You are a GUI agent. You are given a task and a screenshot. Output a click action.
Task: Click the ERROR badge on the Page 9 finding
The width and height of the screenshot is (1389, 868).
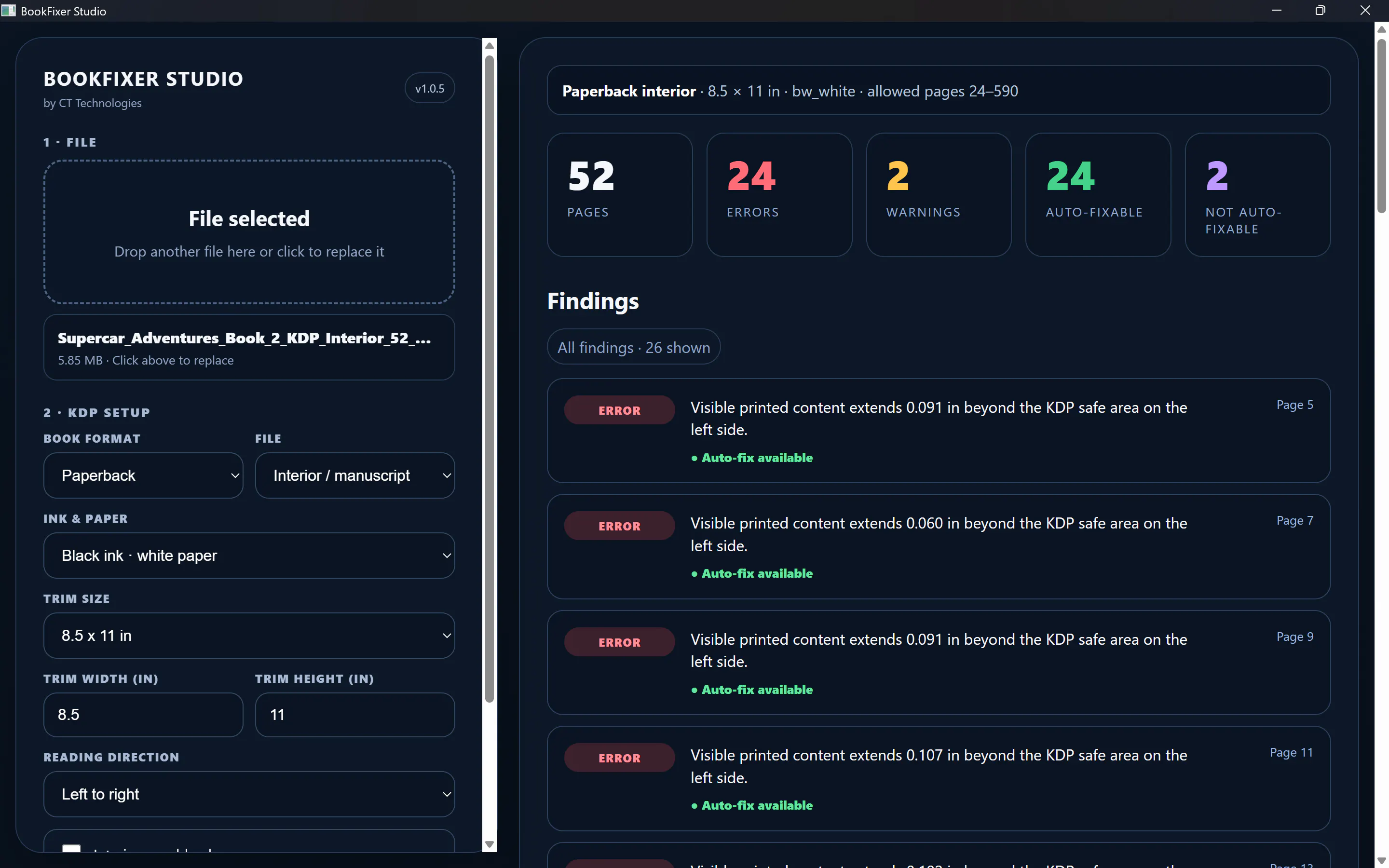619,642
